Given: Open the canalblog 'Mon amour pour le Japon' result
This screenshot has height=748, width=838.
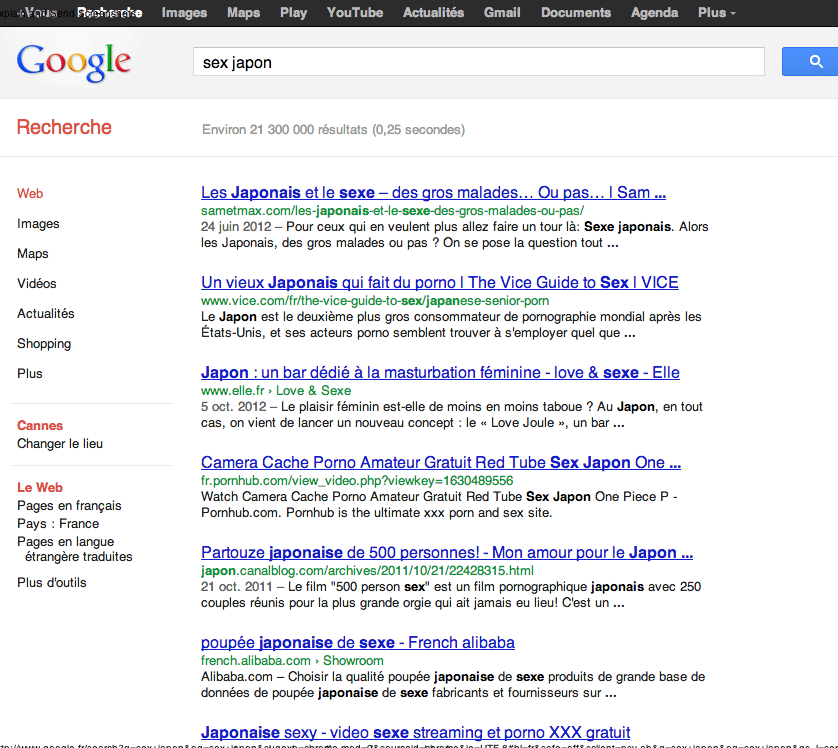Looking at the screenshot, I should (447, 552).
